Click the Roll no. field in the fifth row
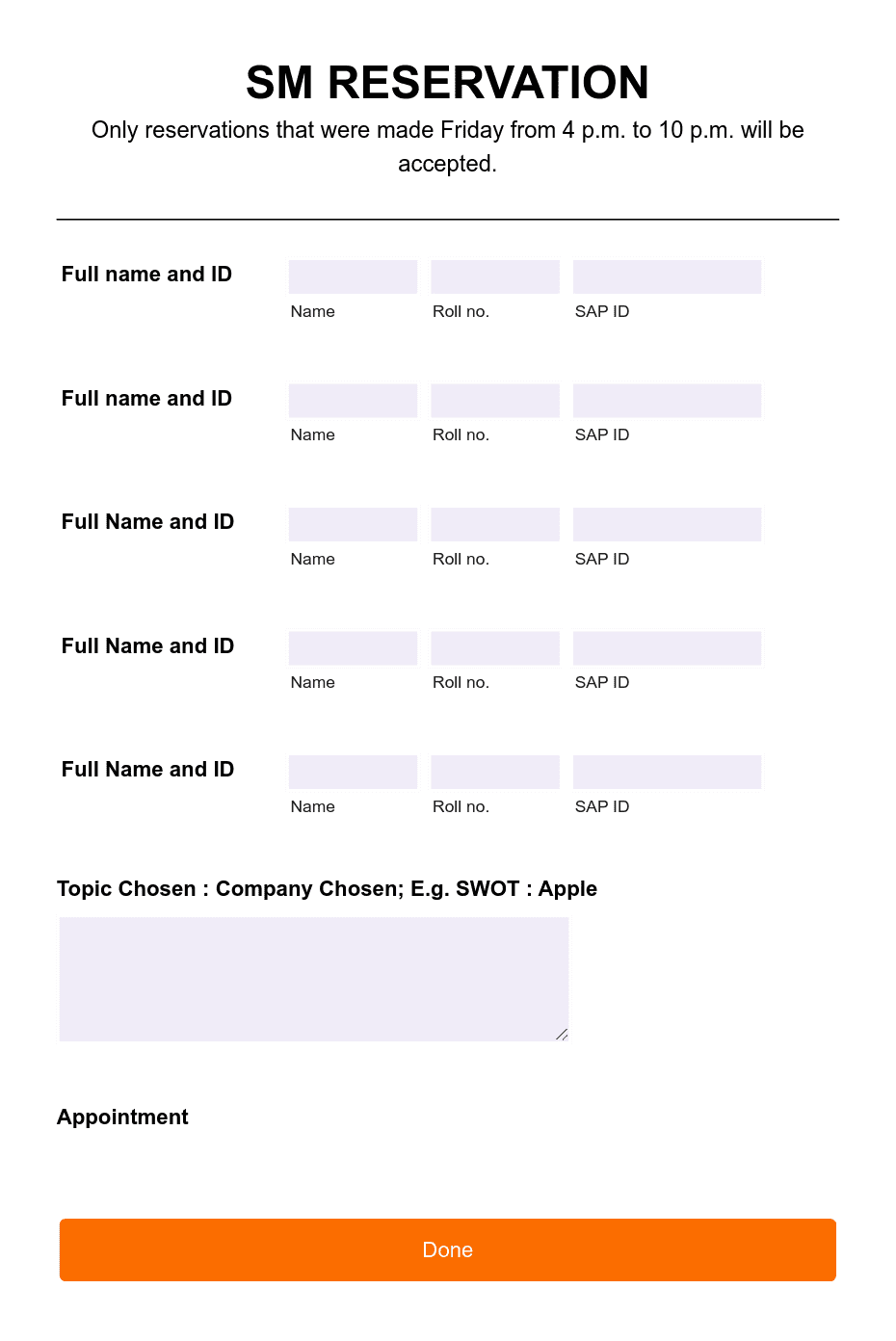896x1341 pixels. point(495,772)
